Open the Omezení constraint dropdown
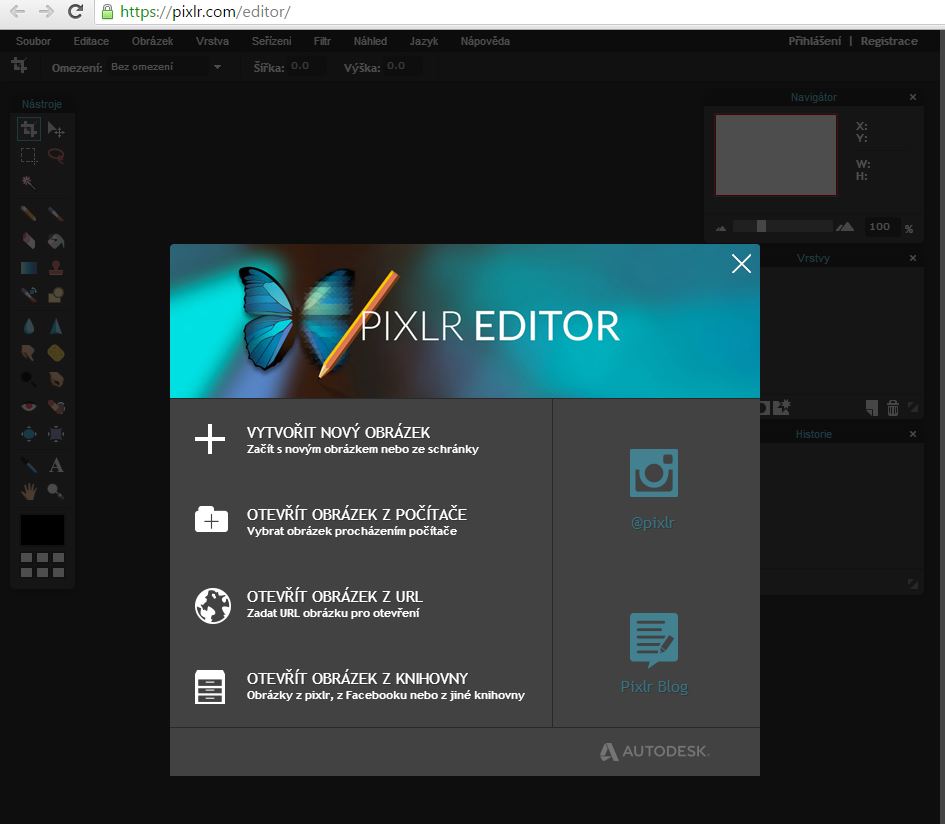The image size is (945, 824). [x=166, y=67]
